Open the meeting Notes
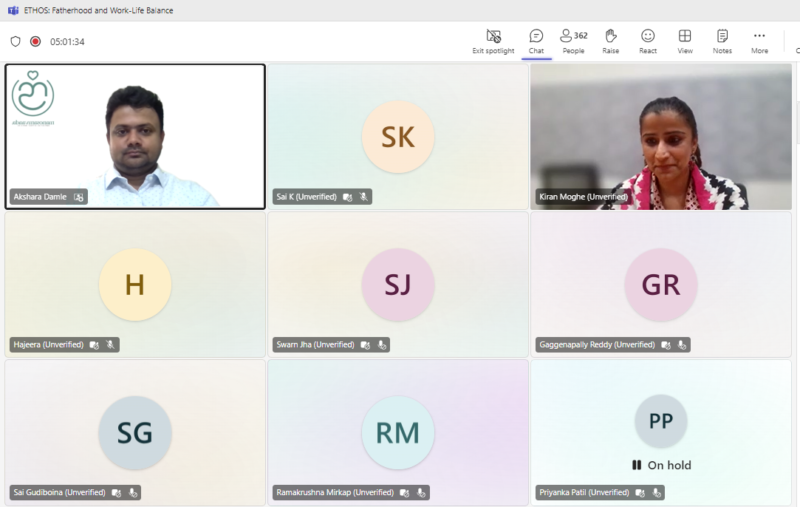Viewport: 800px width, 507px height. pyautogui.click(x=722, y=41)
